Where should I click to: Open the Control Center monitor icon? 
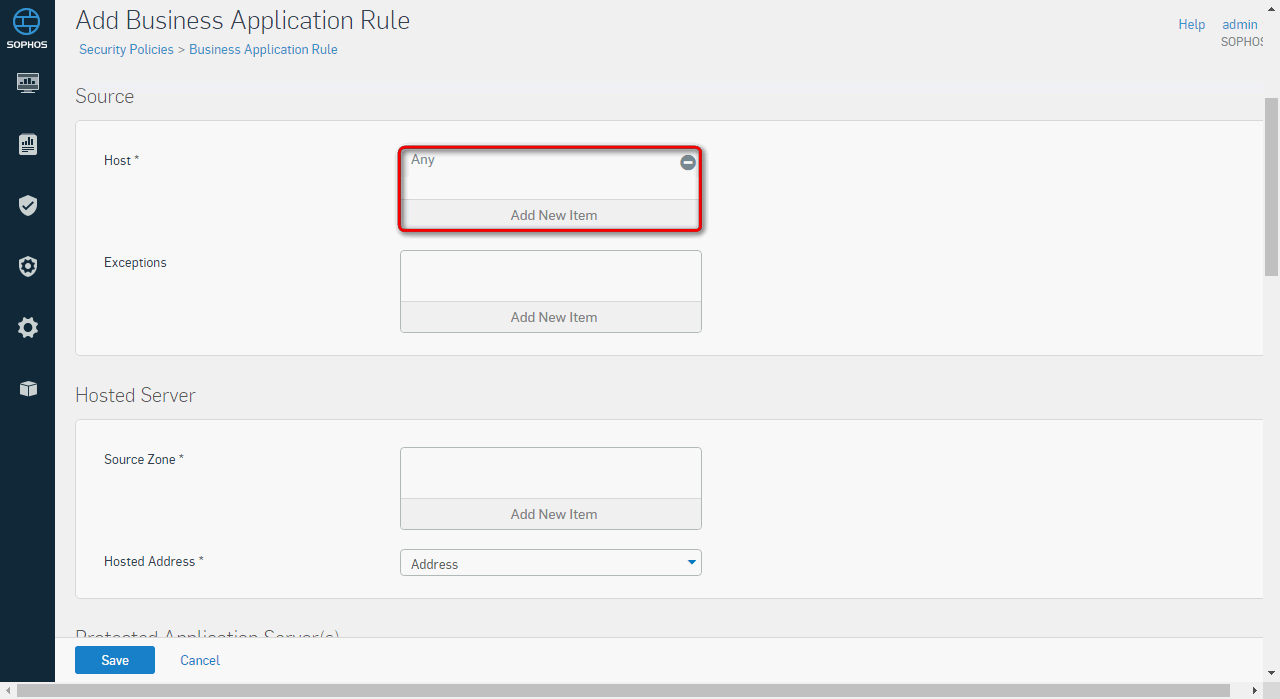(28, 83)
